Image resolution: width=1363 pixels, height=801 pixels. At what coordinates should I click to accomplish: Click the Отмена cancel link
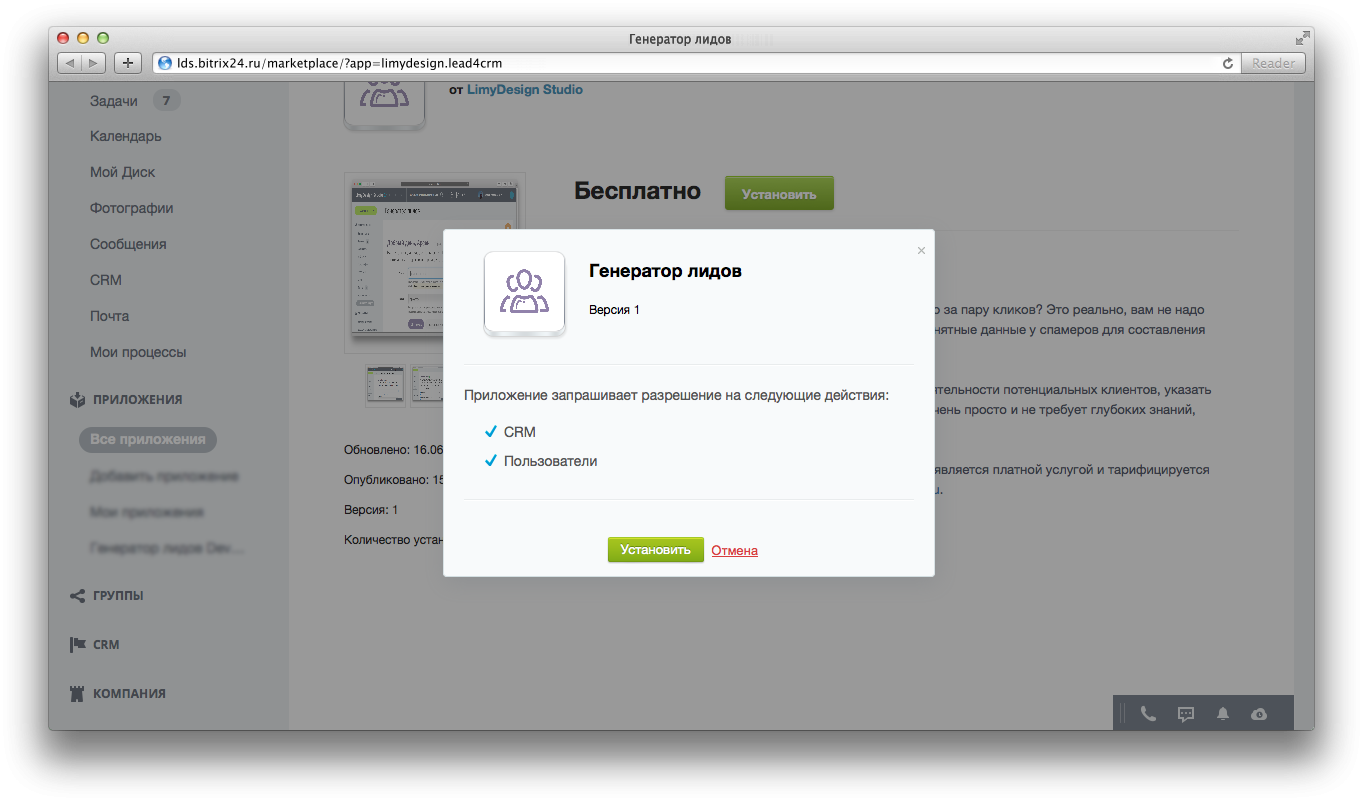pos(734,550)
